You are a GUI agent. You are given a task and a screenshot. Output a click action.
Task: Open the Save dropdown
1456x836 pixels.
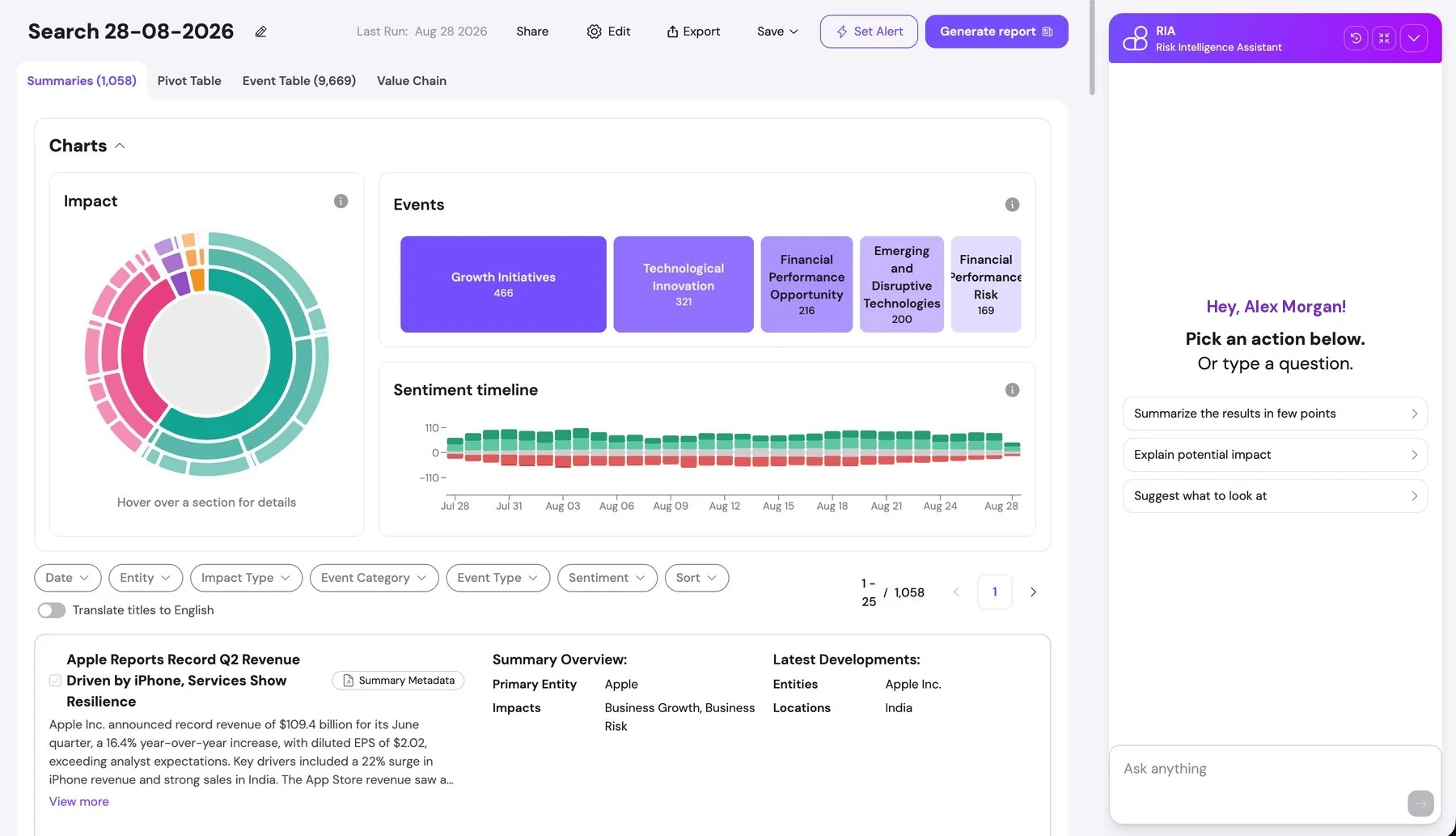click(777, 32)
